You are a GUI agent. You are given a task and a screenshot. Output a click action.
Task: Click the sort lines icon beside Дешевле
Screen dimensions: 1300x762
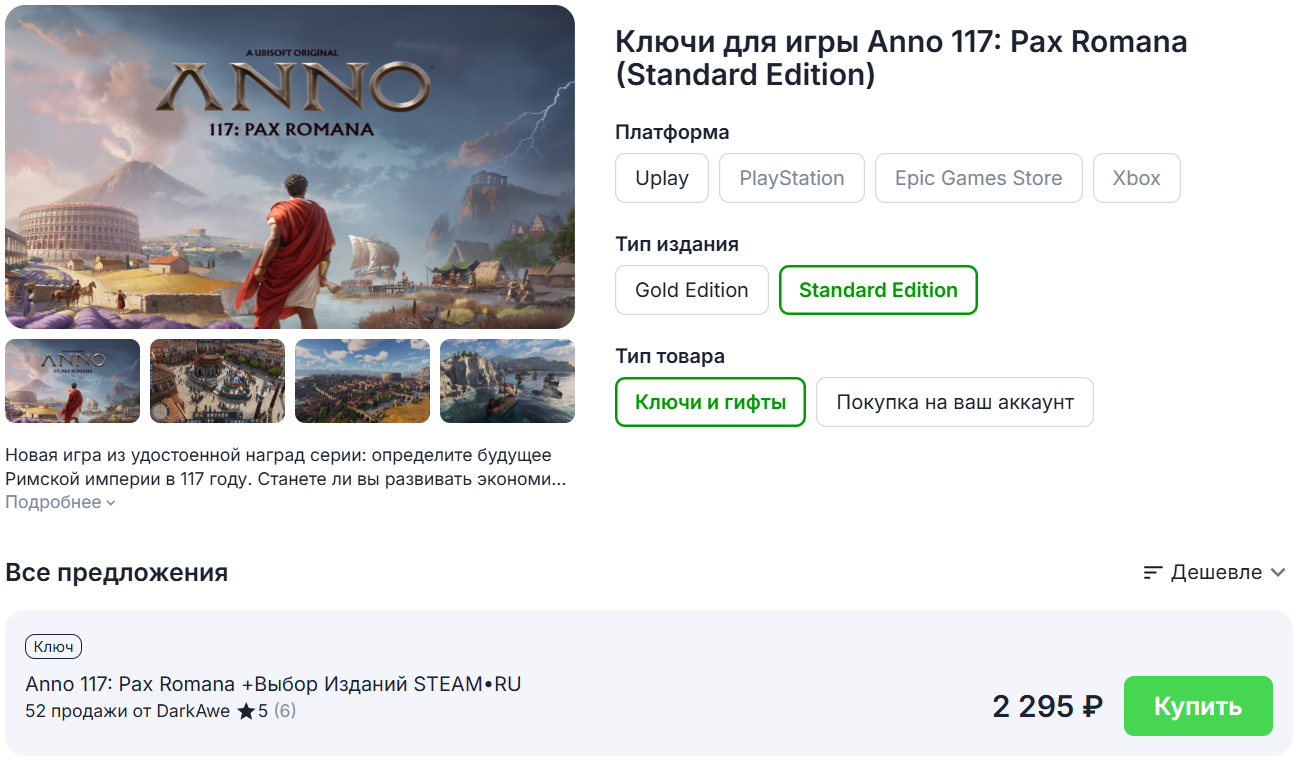click(1153, 573)
